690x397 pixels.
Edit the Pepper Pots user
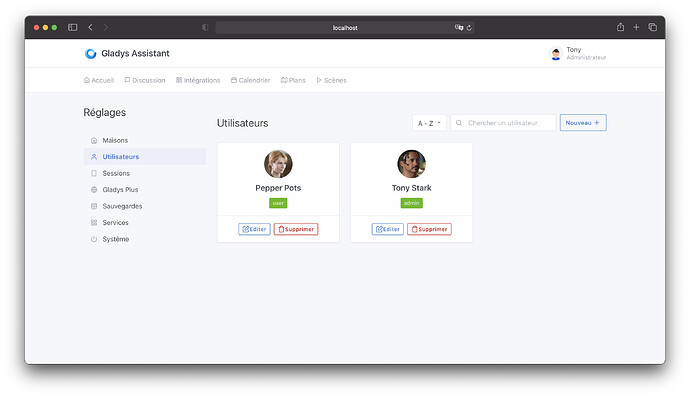click(254, 229)
